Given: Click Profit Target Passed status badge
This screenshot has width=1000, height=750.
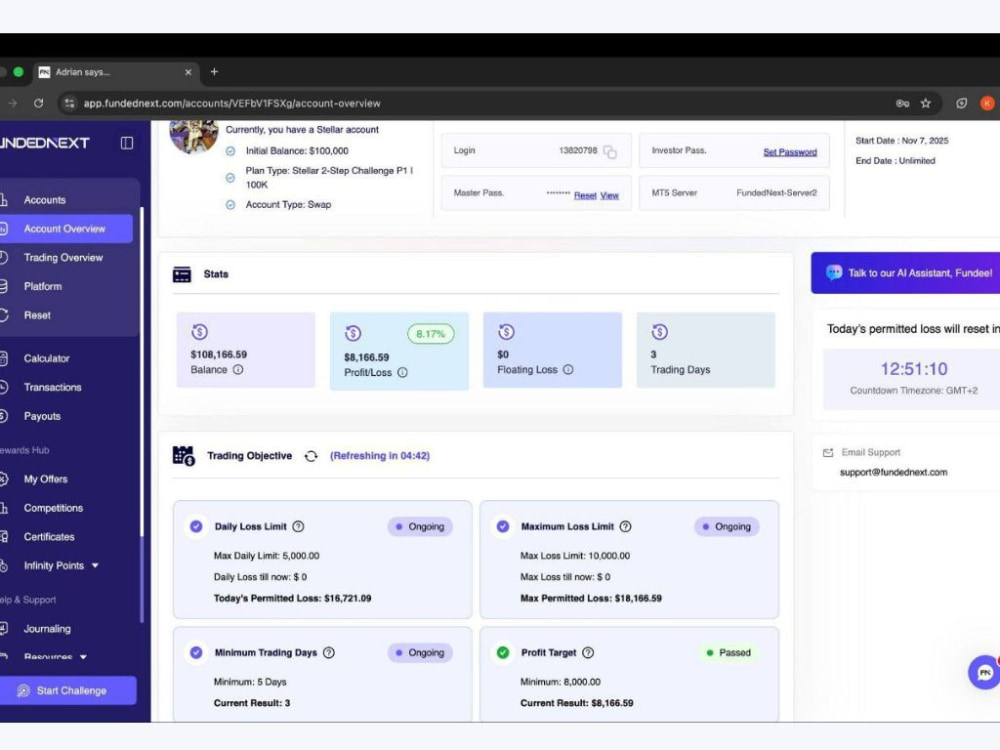Looking at the screenshot, I should coord(728,652).
